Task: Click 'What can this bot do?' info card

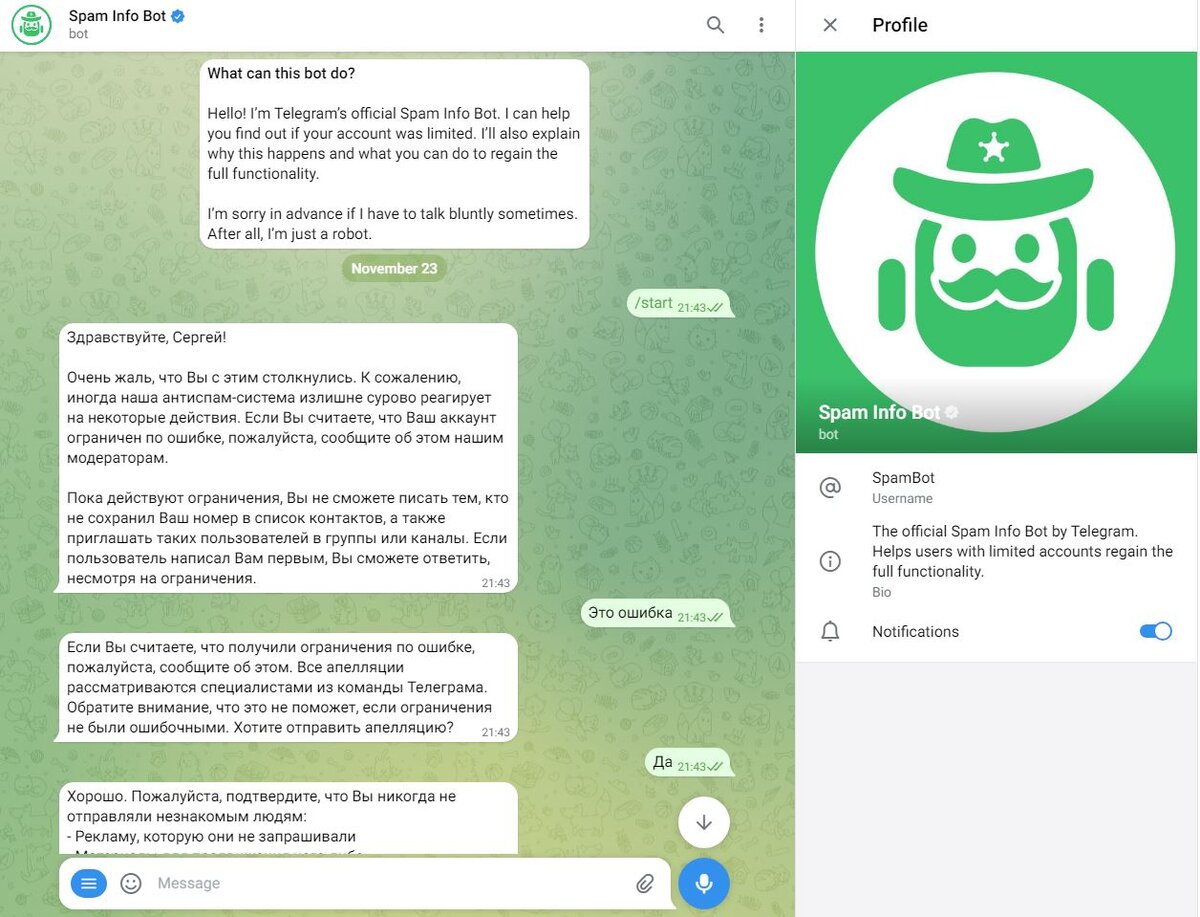Action: tap(394, 154)
